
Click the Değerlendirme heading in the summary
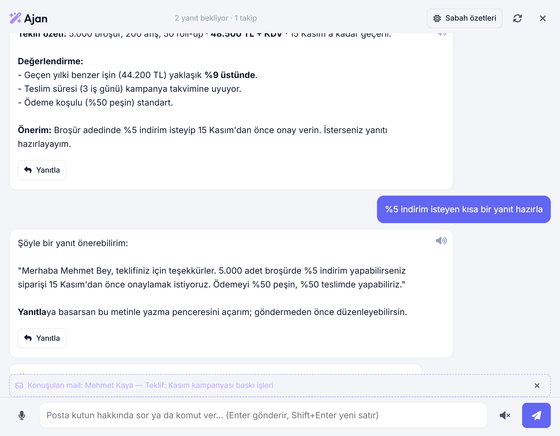click(x=50, y=61)
